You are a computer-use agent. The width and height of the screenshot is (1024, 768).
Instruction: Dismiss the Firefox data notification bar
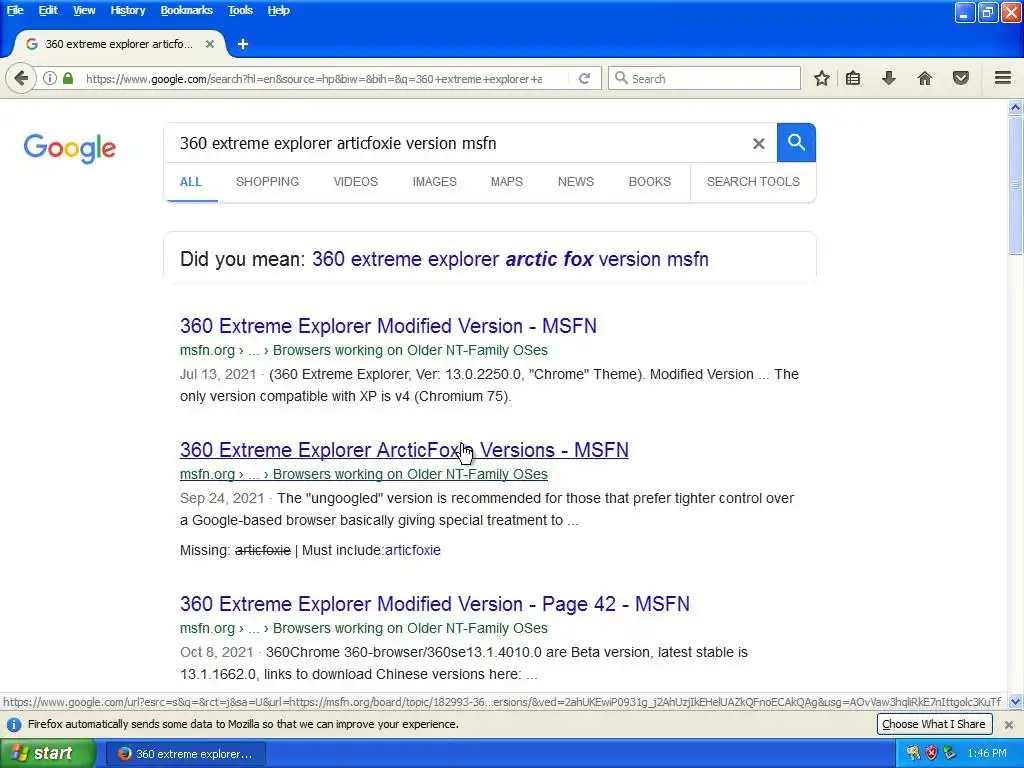(1009, 724)
